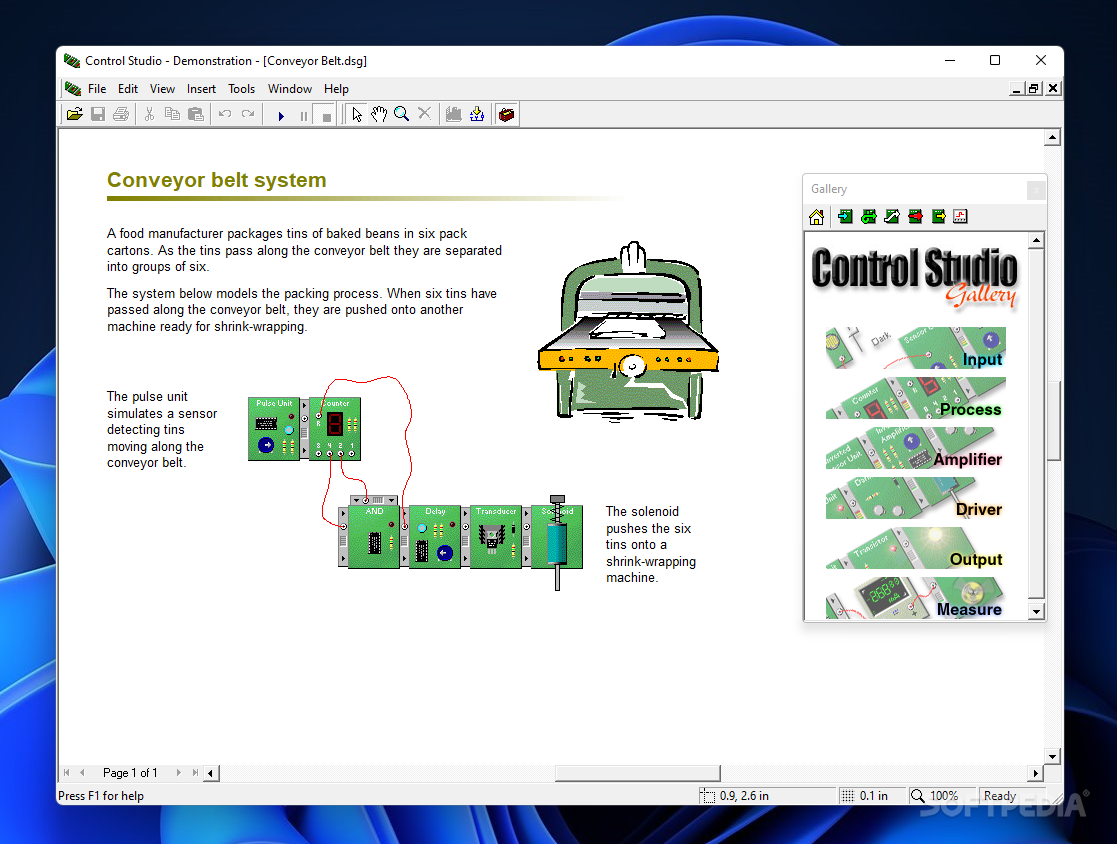Select the hand pan tool
Image resolution: width=1117 pixels, height=844 pixels.
(x=378, y=114)
